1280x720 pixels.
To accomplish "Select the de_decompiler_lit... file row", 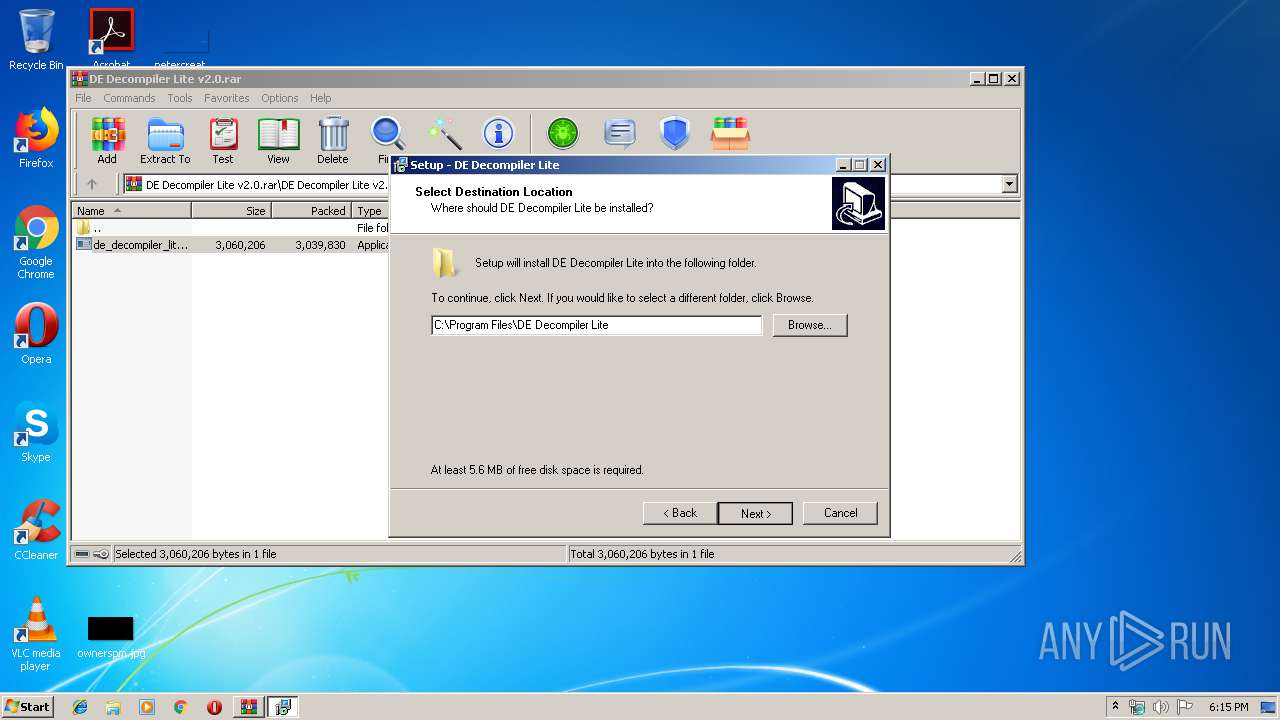I will 231,244.
